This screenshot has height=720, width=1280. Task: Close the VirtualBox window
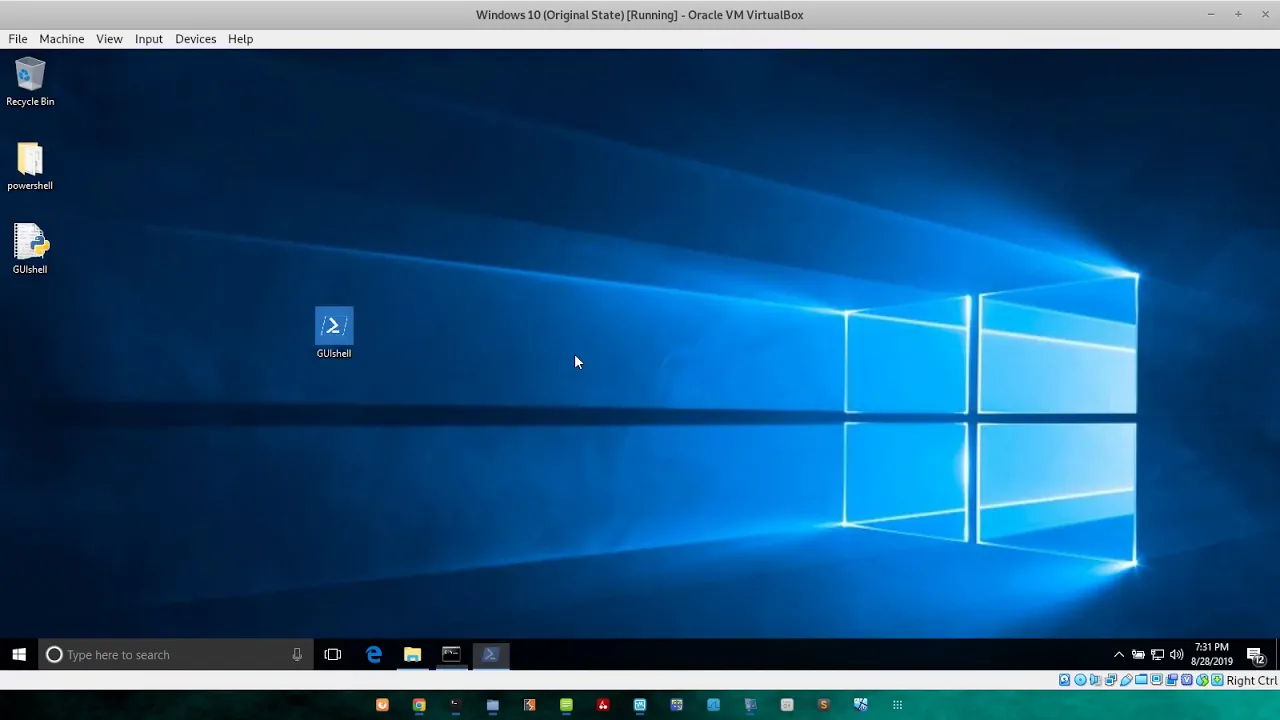(x=1264, y=14)
